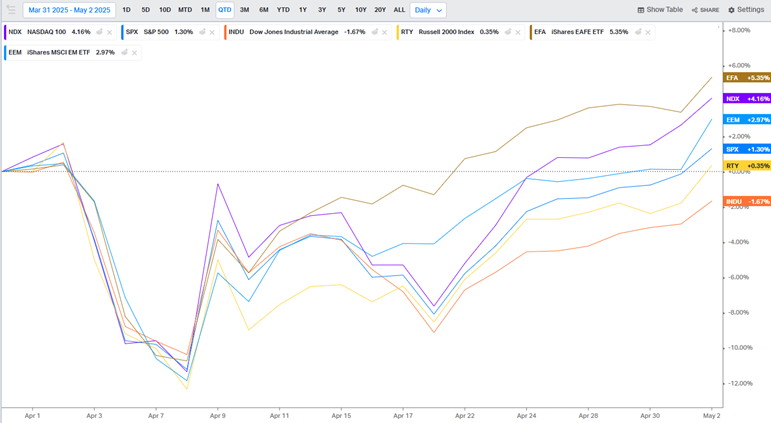Remove EFA iShares EAFE ETF from the chart

[x=648, y=32]
